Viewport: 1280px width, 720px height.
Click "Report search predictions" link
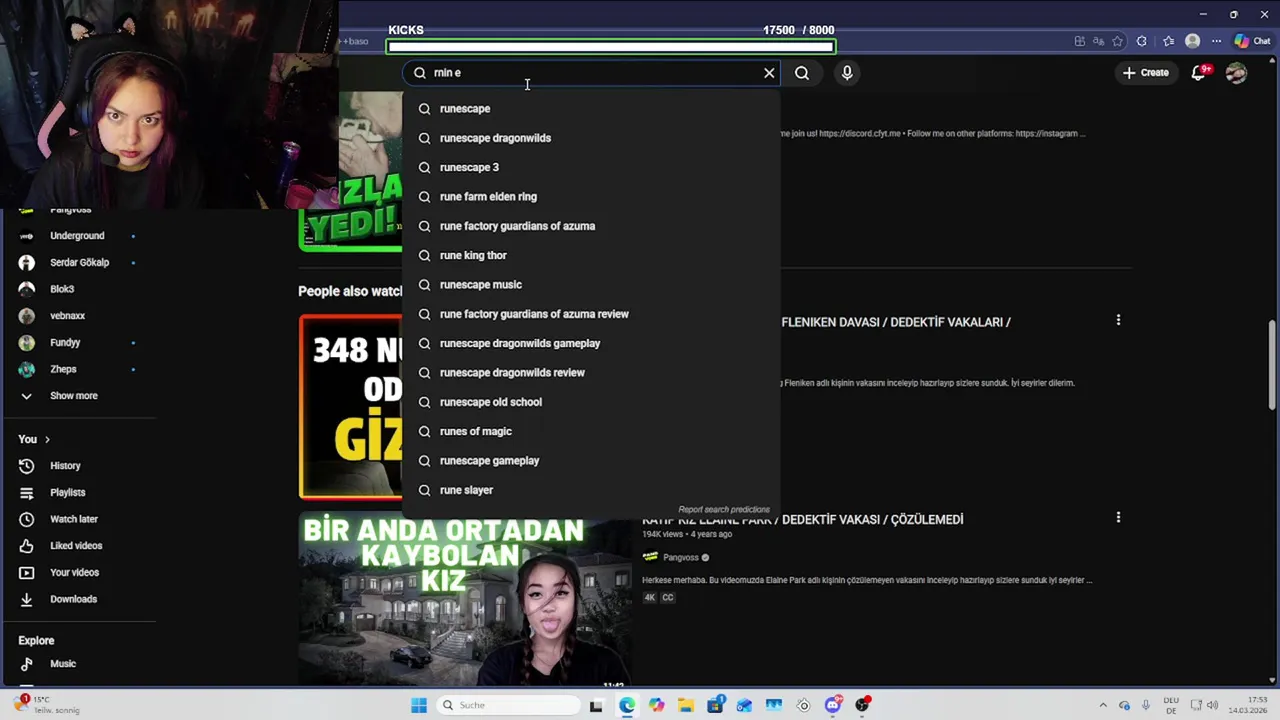(724, 510)
